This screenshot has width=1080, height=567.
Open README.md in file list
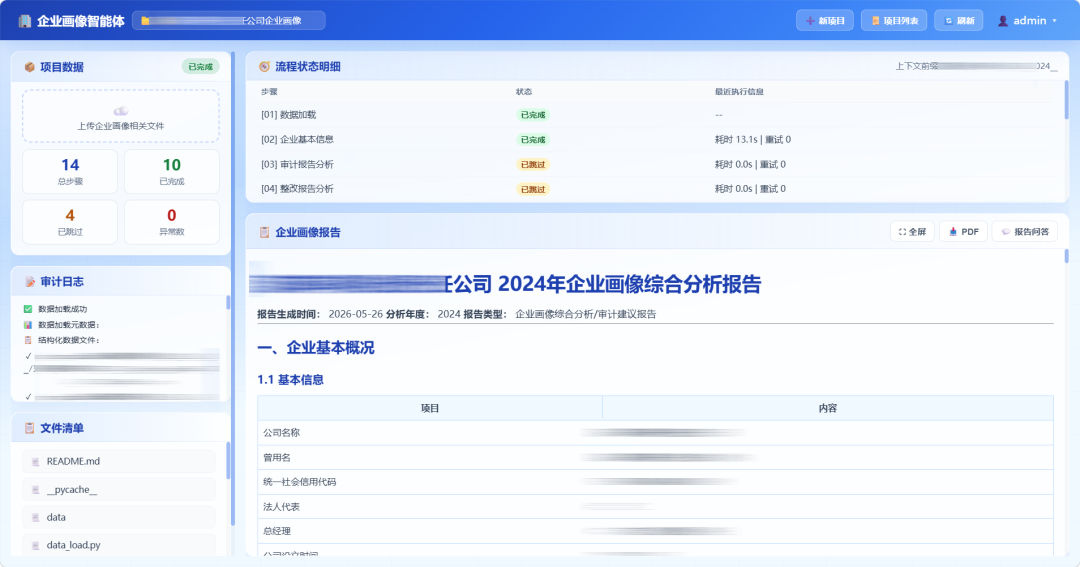pyautogui.click(x=119, y=462)
